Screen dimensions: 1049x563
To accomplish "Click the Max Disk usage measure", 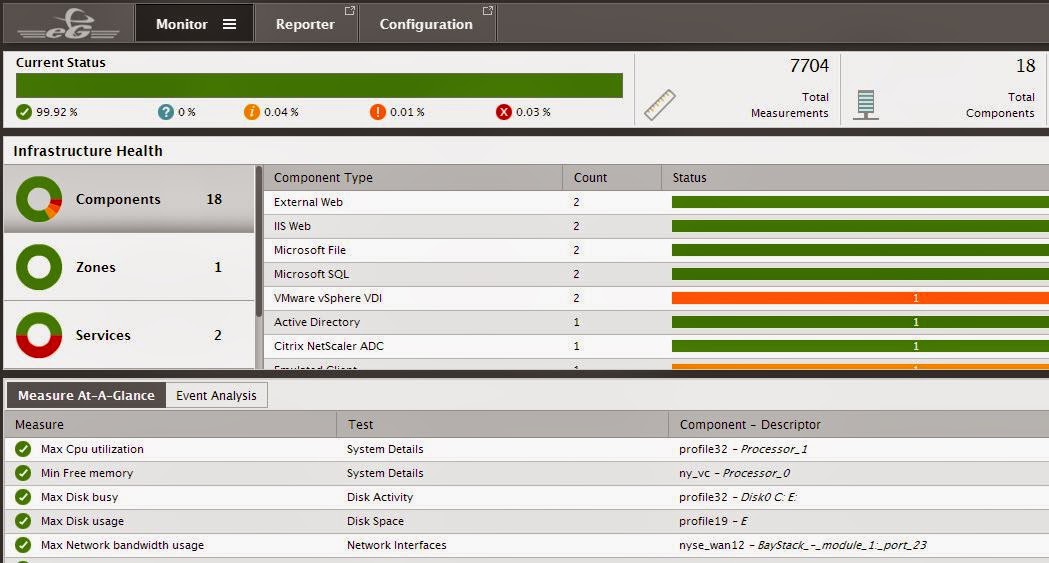I will point(82,522).
